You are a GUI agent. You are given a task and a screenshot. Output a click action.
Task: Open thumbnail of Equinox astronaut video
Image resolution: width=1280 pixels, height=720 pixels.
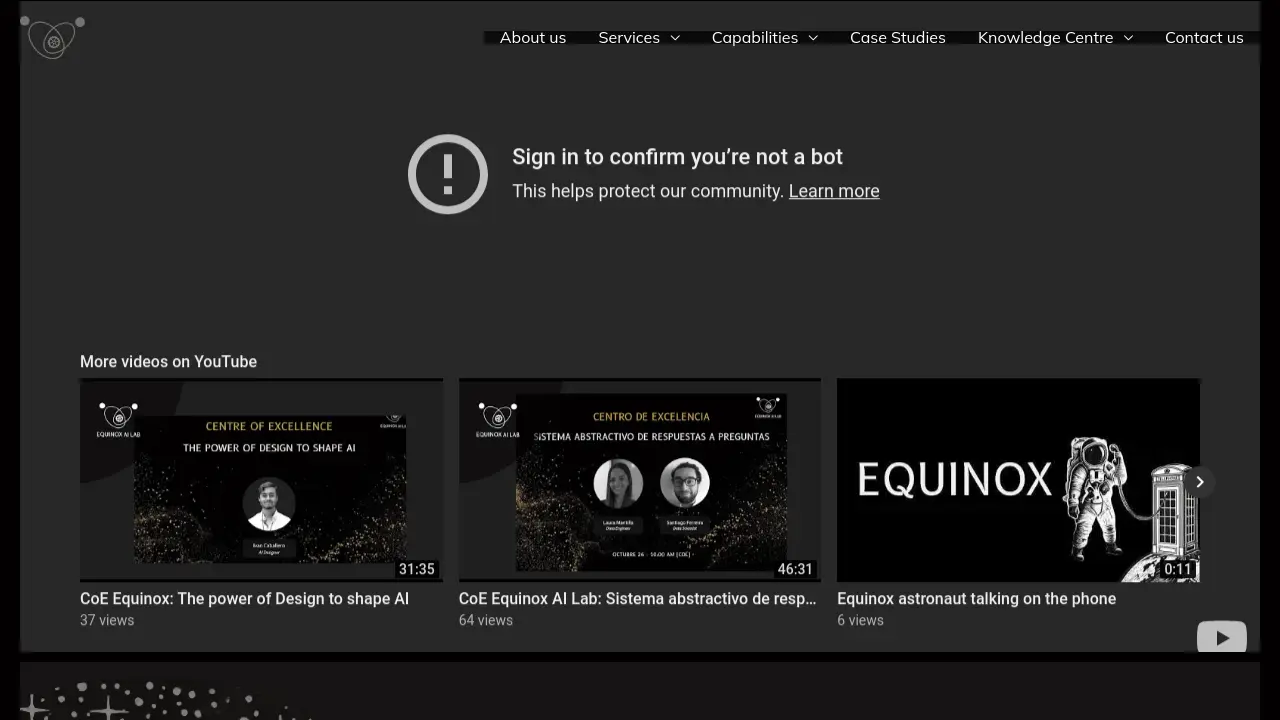pyautogui.click(x=1018, y=480)
